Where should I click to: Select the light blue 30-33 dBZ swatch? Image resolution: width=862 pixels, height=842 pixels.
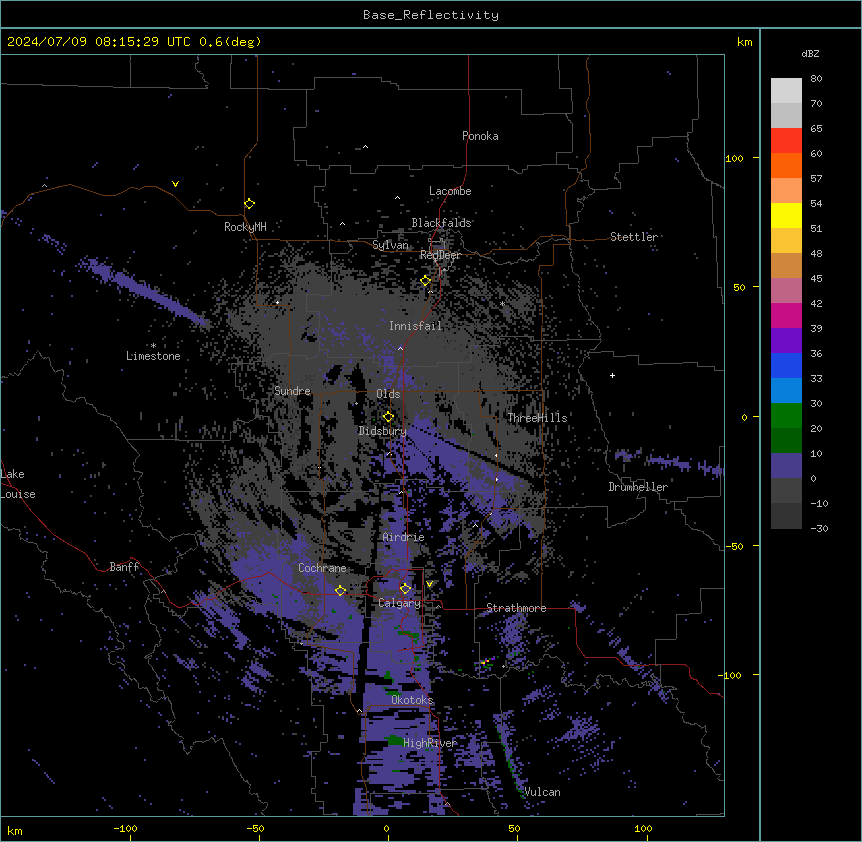click(786, 390)
